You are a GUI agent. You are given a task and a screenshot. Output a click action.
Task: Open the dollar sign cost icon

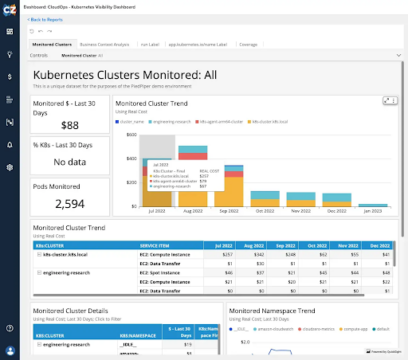pos(10,77)
